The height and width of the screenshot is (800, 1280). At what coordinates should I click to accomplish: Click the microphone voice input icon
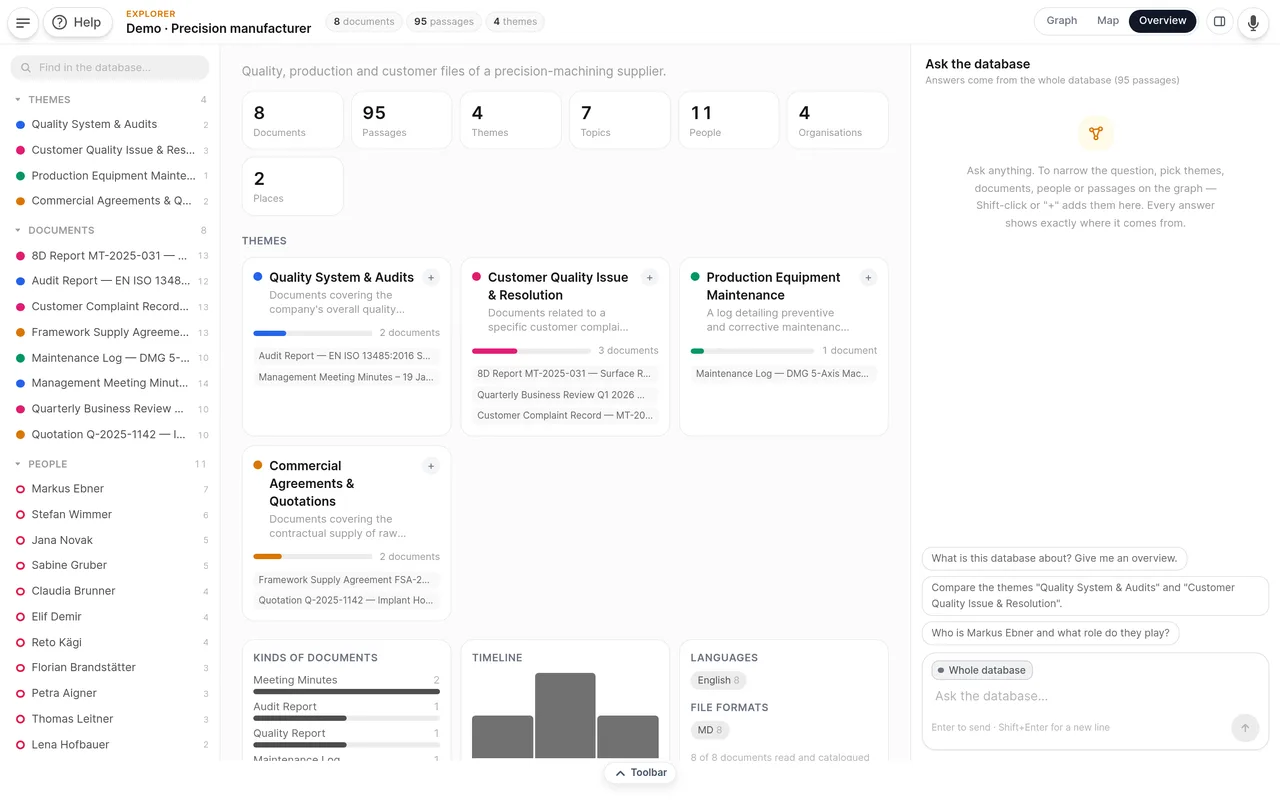[1253, 22]
